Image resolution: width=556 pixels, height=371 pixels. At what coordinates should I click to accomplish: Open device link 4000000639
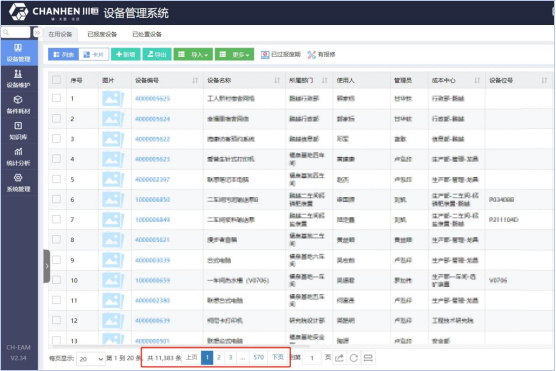tap(152, 321)
